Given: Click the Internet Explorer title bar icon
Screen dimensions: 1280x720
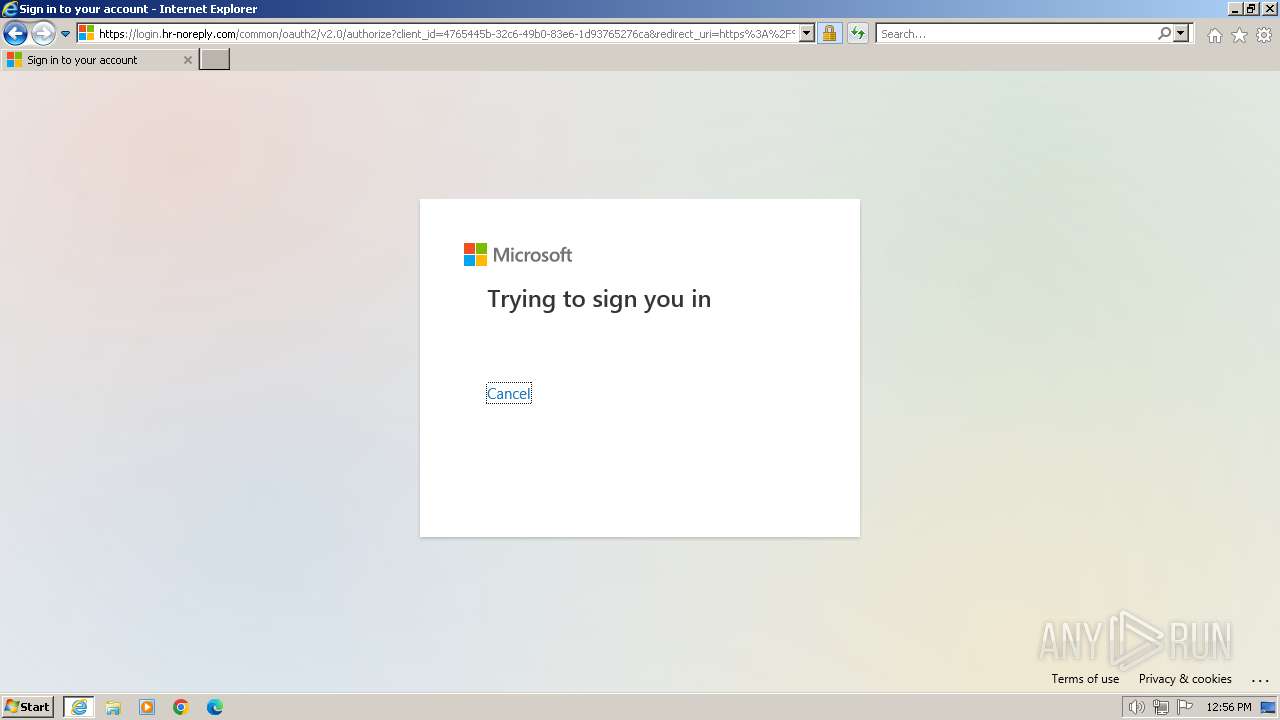Looking at the screenshot, I should pyautogui.click(x=10, y=9).
